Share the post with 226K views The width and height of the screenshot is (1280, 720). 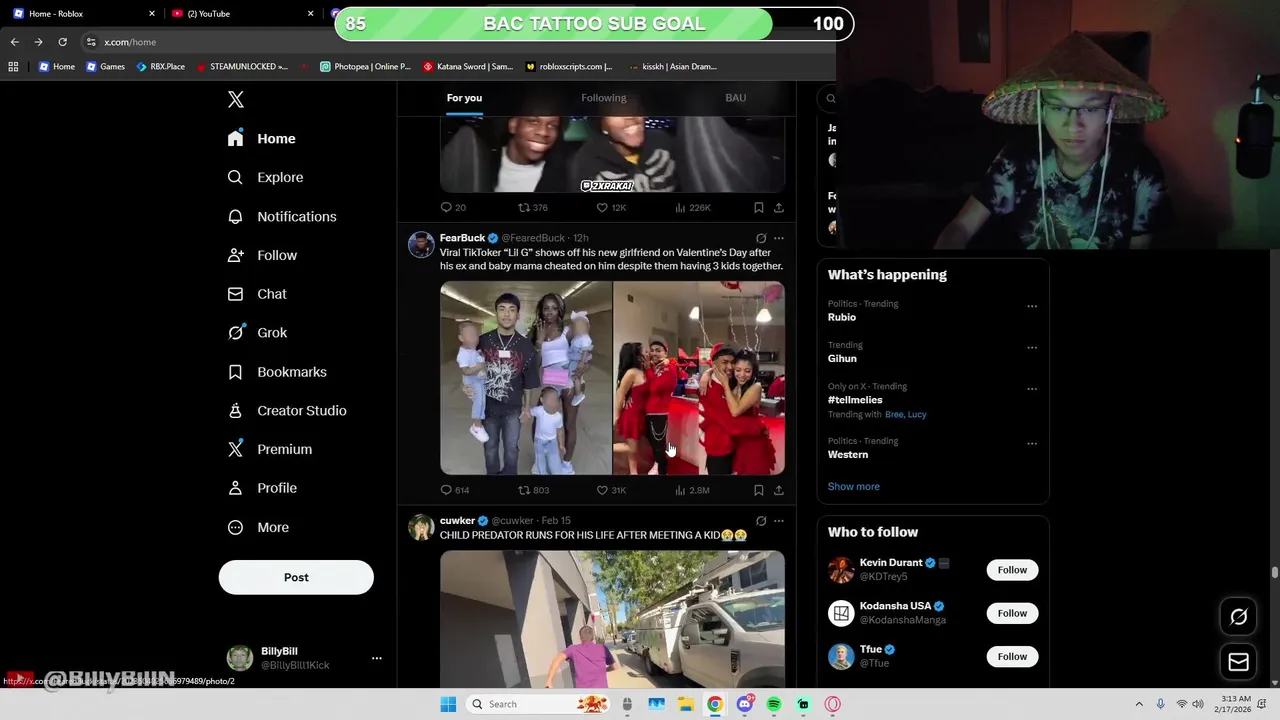[x=779, y=207]
